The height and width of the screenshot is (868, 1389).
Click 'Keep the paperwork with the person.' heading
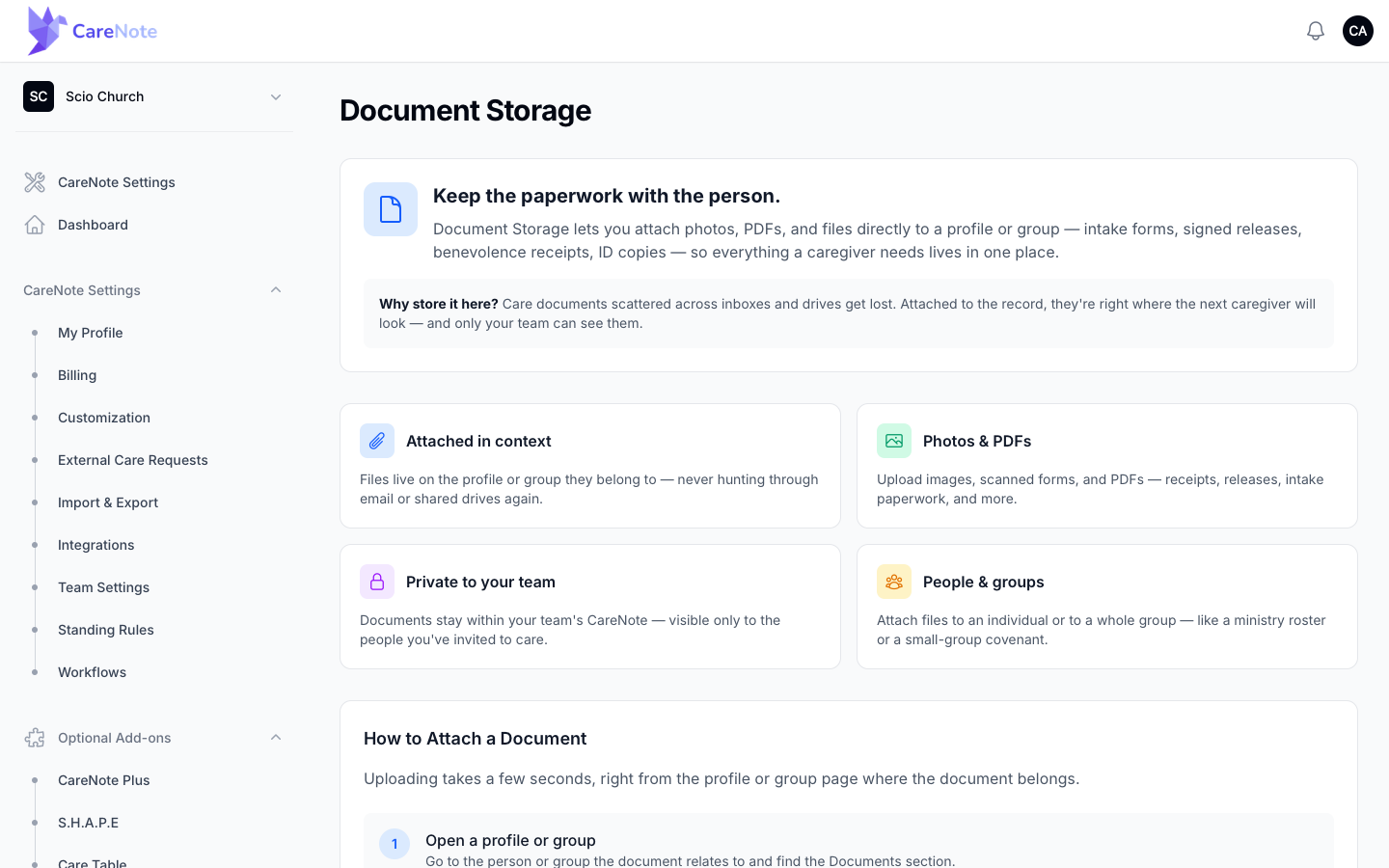point(607,196)
